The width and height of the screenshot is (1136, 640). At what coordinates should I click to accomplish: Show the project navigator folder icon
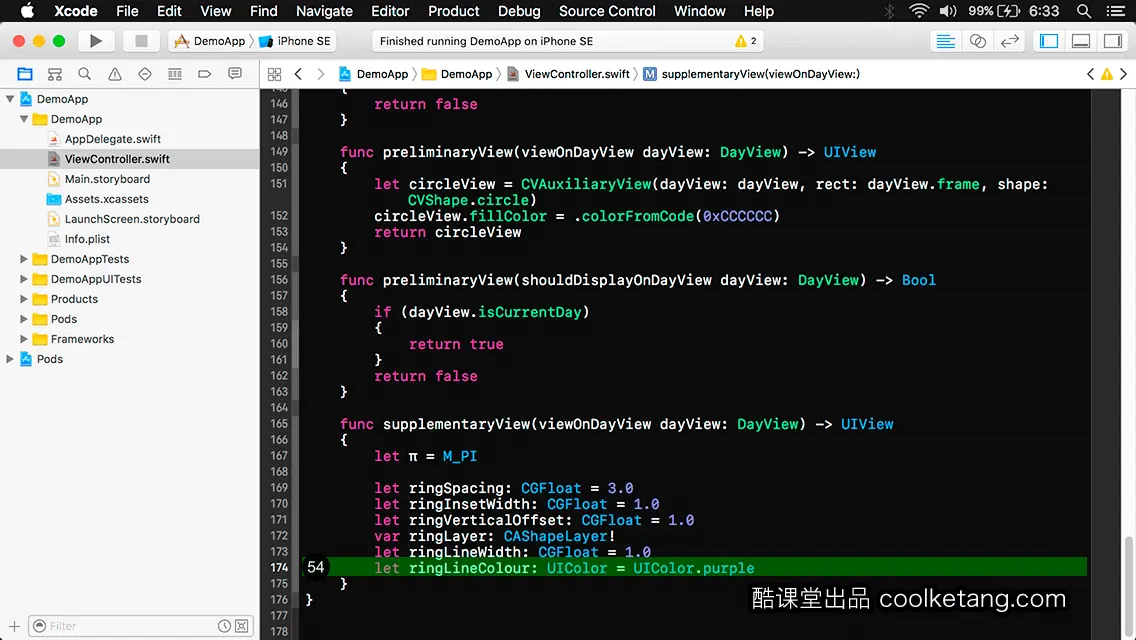[x=25, y=74]
